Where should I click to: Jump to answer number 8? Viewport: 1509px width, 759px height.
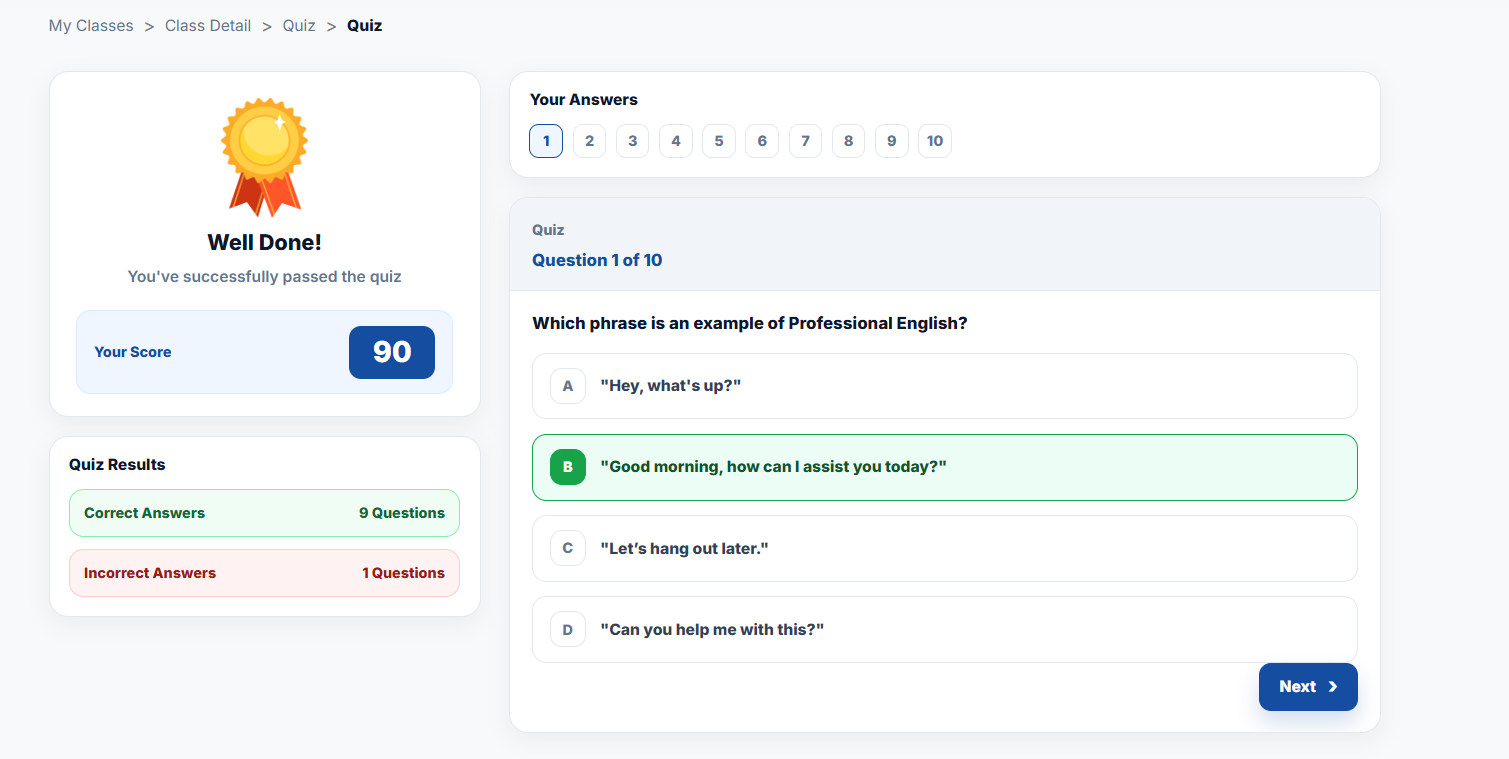pos(848,141)
